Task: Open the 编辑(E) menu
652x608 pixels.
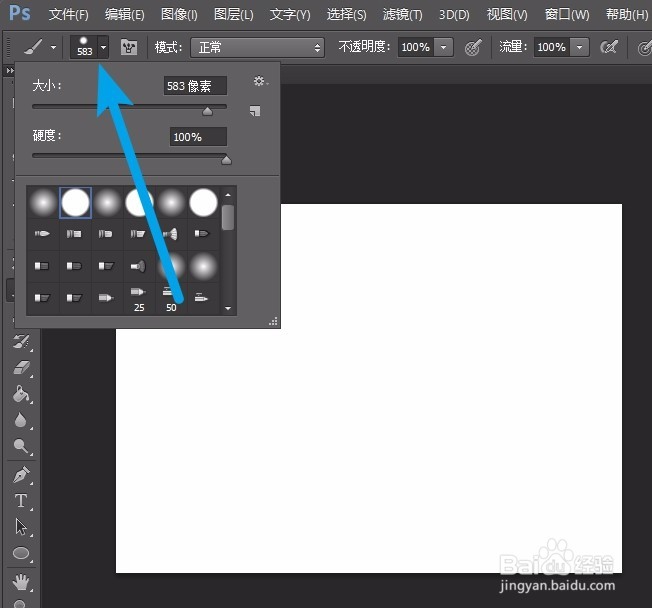Action: click(124, 15)
